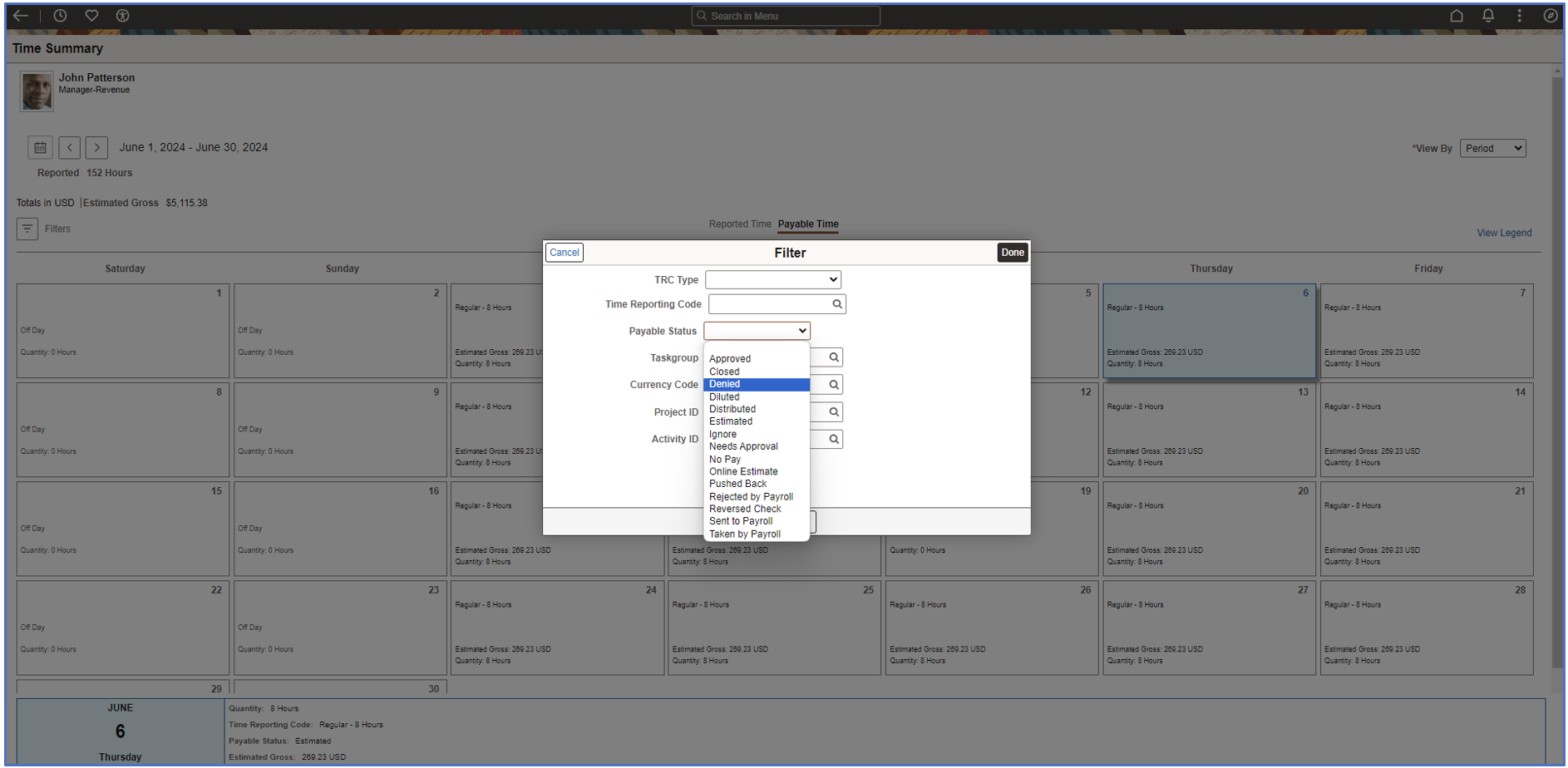Open the View Legend link

(1504, 233)
